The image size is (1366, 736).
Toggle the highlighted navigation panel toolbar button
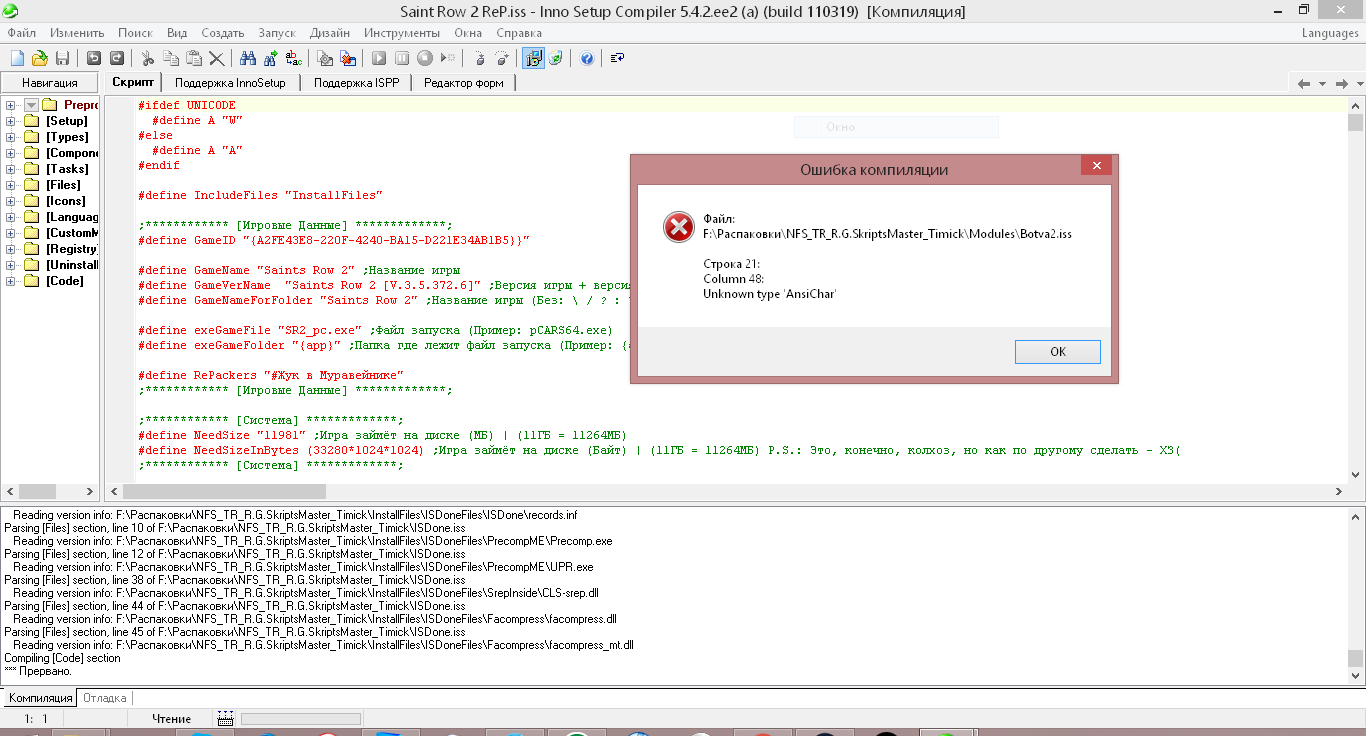533,58
